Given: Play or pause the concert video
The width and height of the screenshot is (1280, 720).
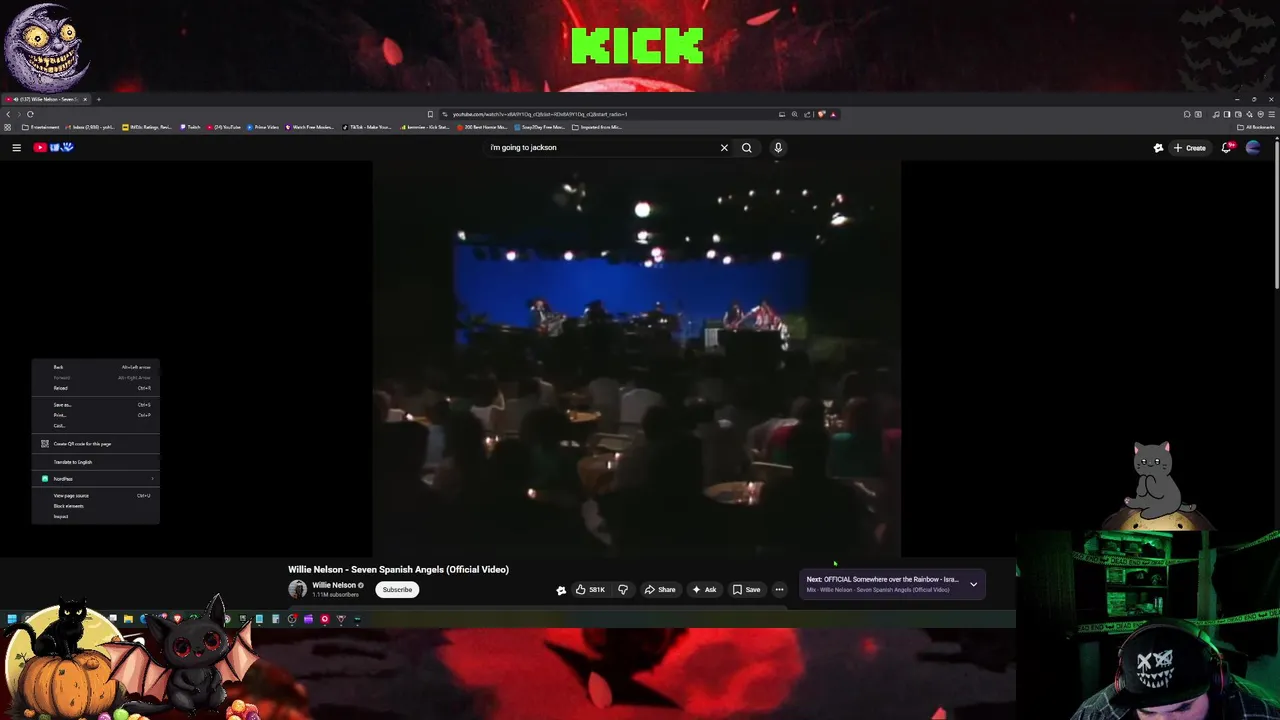Looking at the screenshot, I should coord(637,359).
